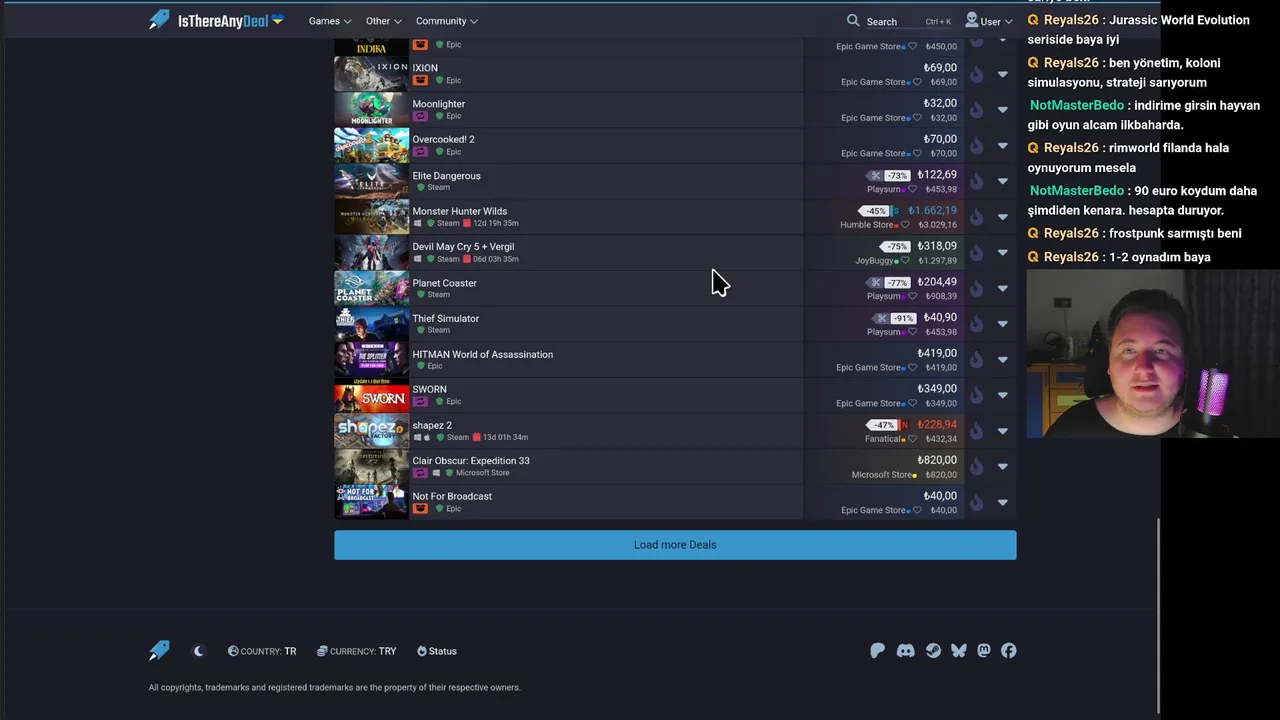Open the Steam icon in the footer
Screen dimensions: 1280x720
click(x=932, y=651)
